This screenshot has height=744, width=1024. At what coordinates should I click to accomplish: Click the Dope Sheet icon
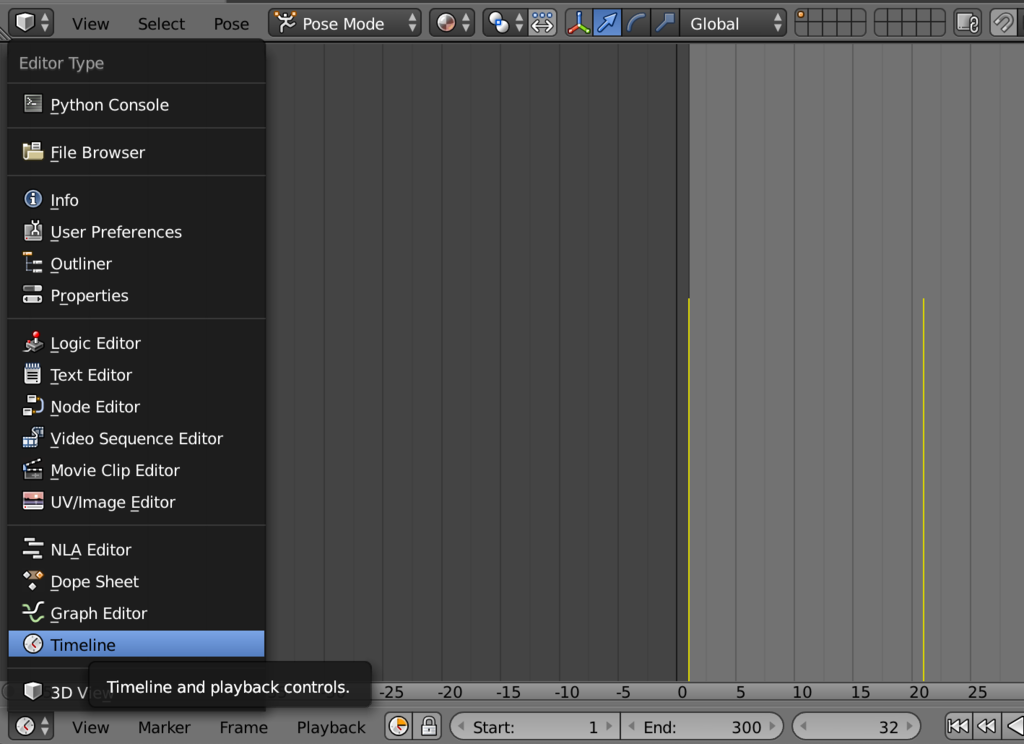(x=33, y=580)
